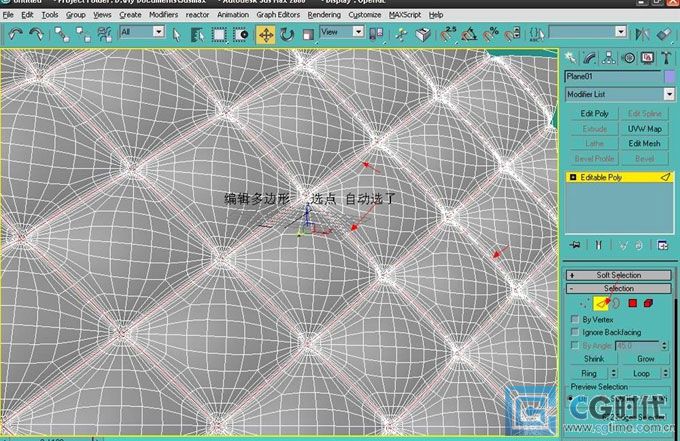Open the Rendering menu
This screenshot has width=680, height=441.
pyautogui.click(x=323, y=15)
